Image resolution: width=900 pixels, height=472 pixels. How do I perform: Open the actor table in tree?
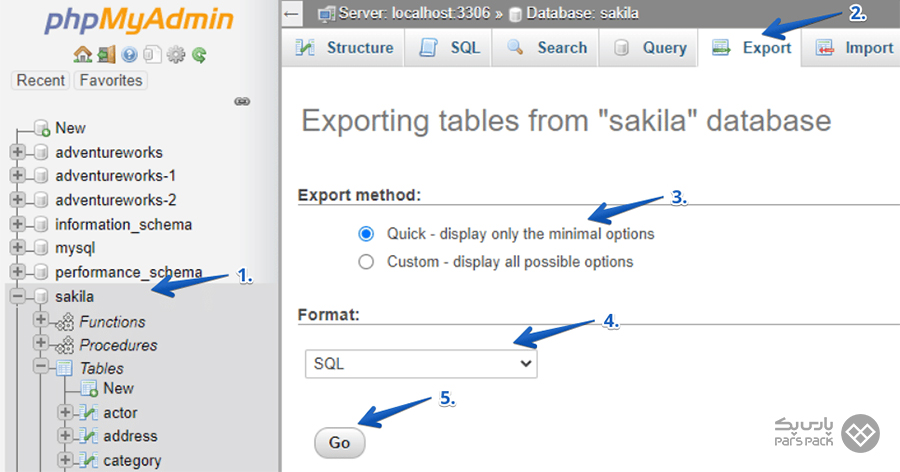pyautogui.click(x=120, y=413)
